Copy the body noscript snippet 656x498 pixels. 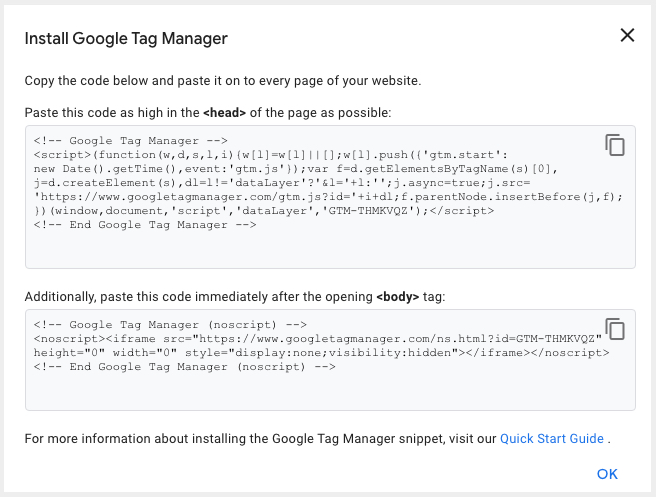(615, 329)
